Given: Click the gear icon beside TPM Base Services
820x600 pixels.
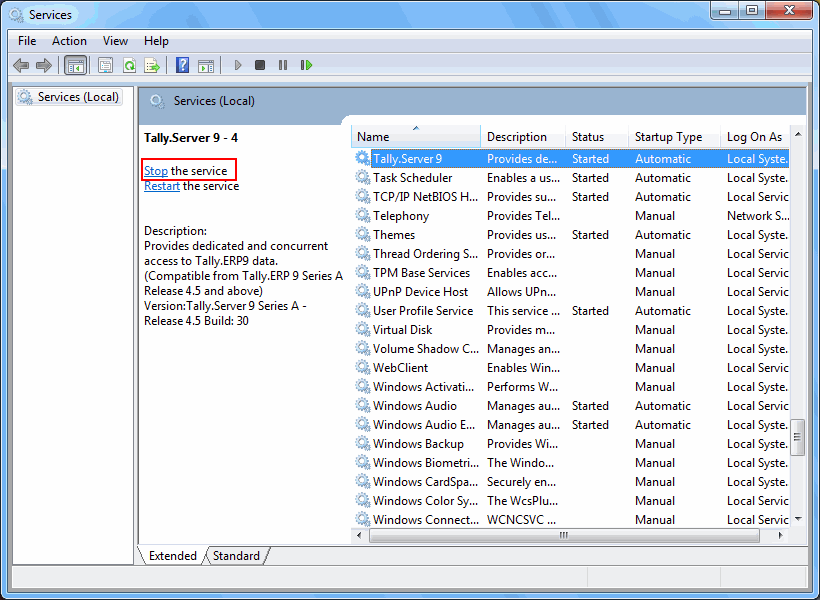Looking at the screenshot, I should coord(362,272).
